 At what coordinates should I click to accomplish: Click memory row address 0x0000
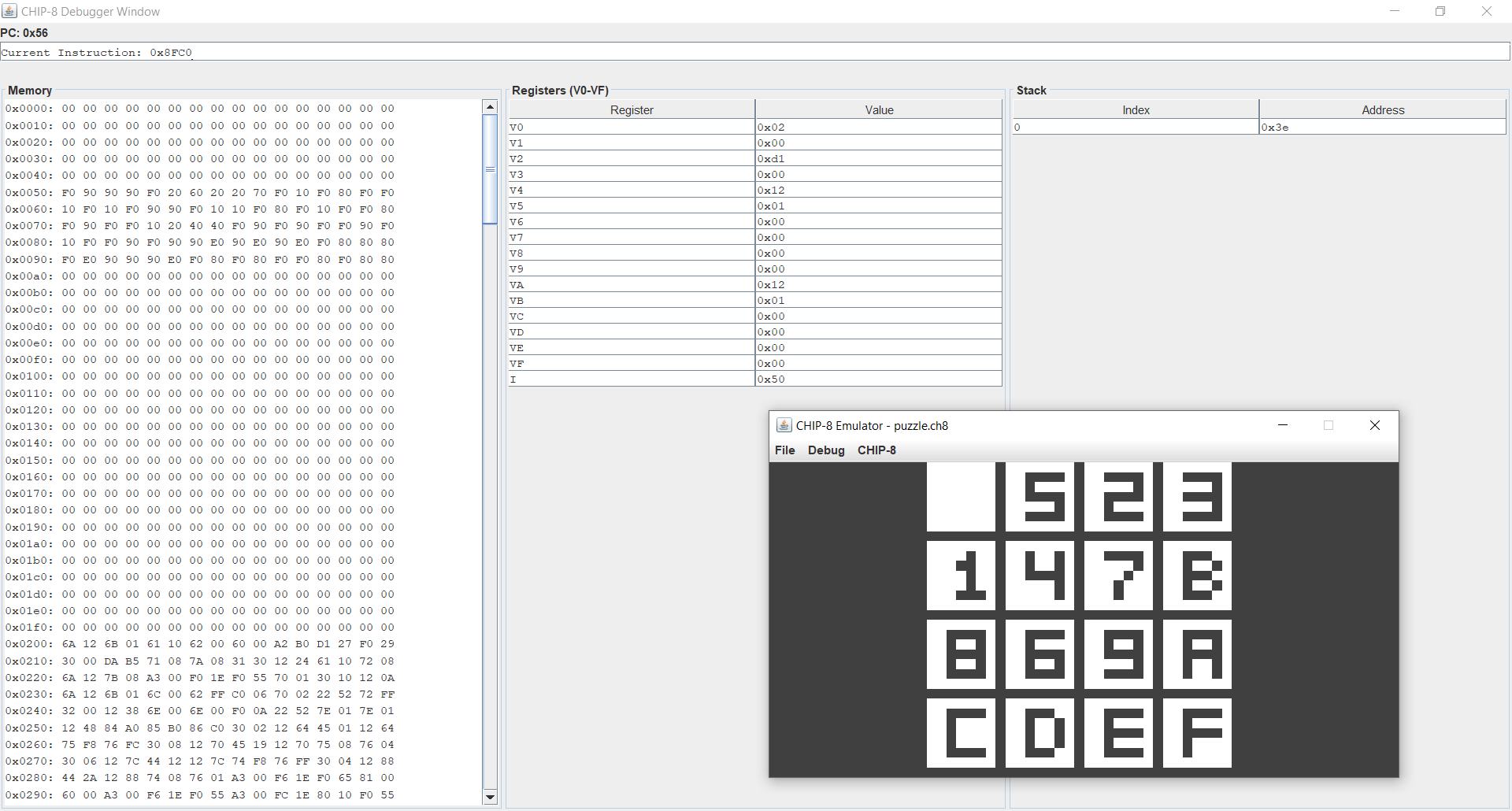29,109
